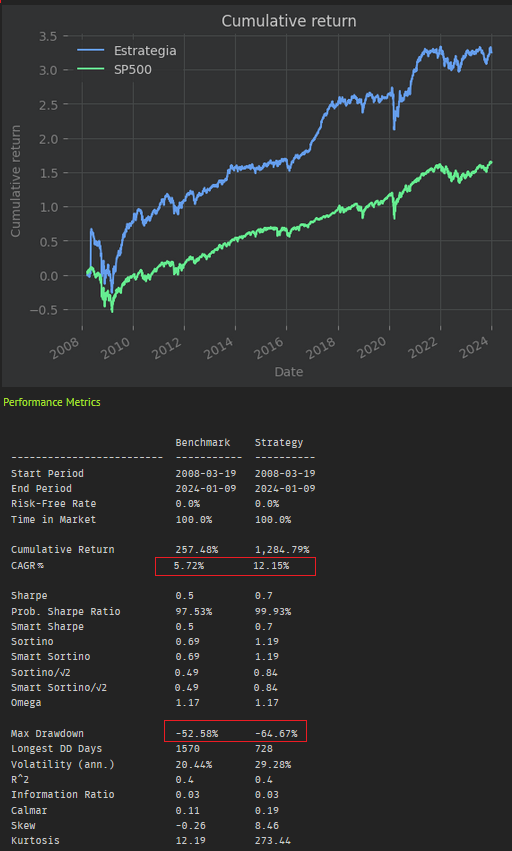
Task: Click the Benchmark End Period value 2024-01-09
Action: [x=206, y=488]
